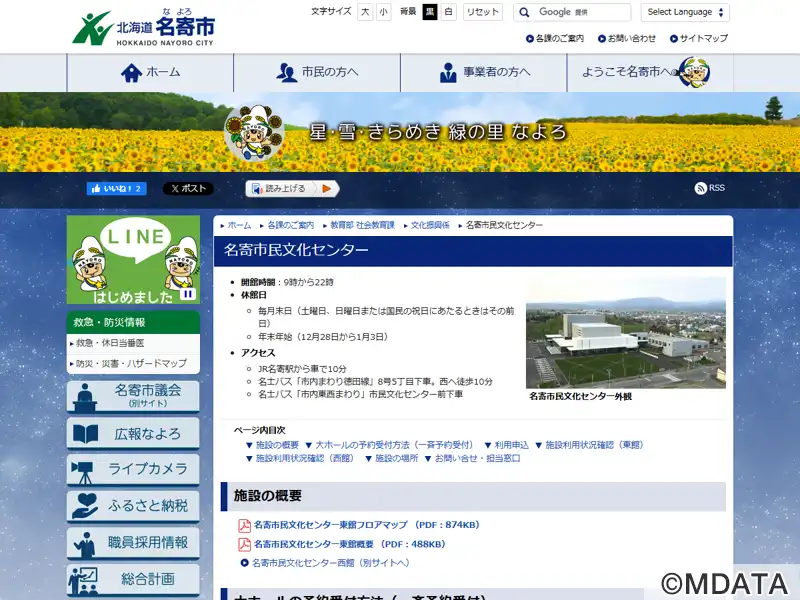This screenshot has height=600, width=800.
Task: Jump to 施設の概要 page section
Action: coord(277,444)
